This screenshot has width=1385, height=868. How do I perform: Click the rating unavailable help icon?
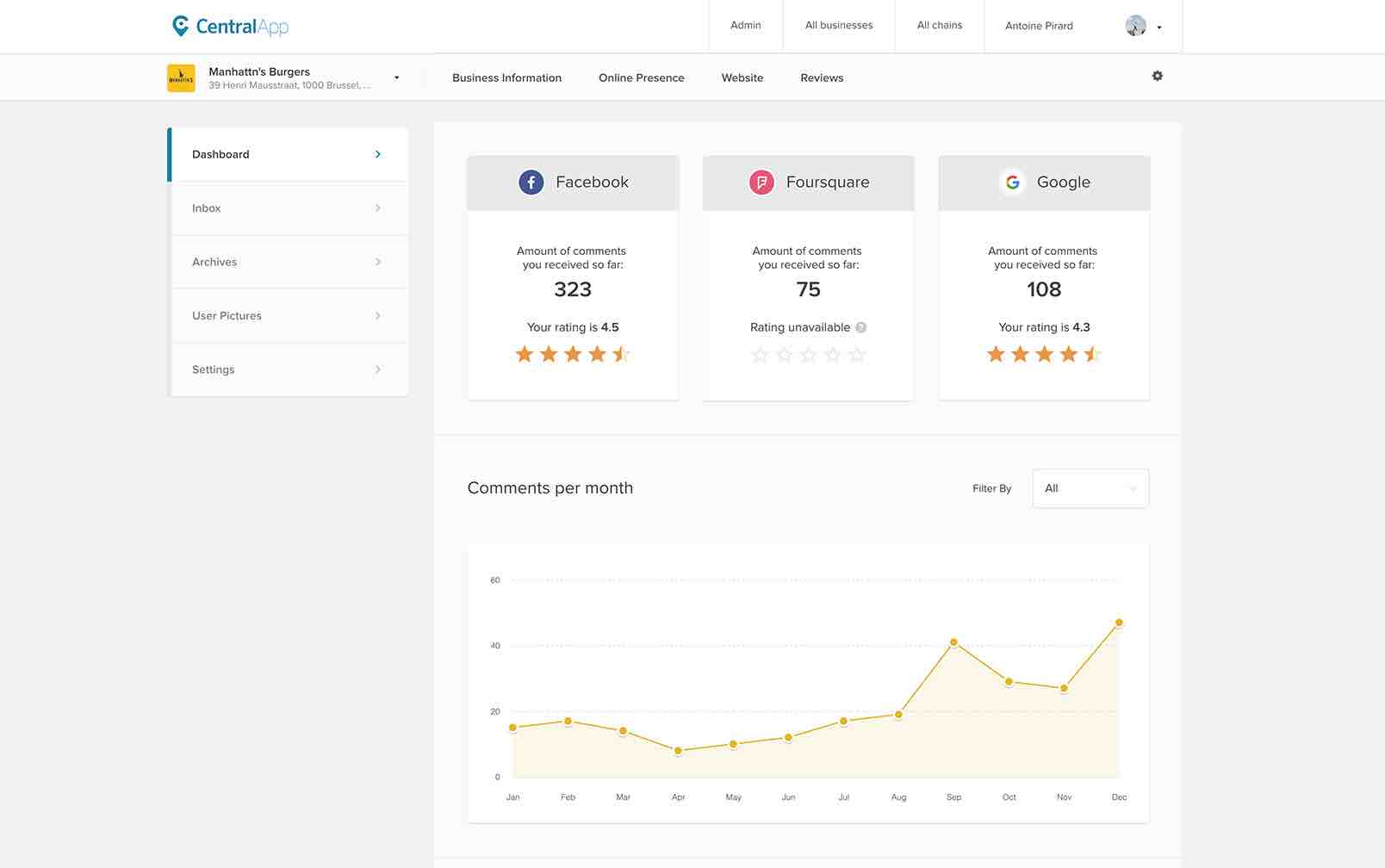pyautogui.click(x=861, y=327)
